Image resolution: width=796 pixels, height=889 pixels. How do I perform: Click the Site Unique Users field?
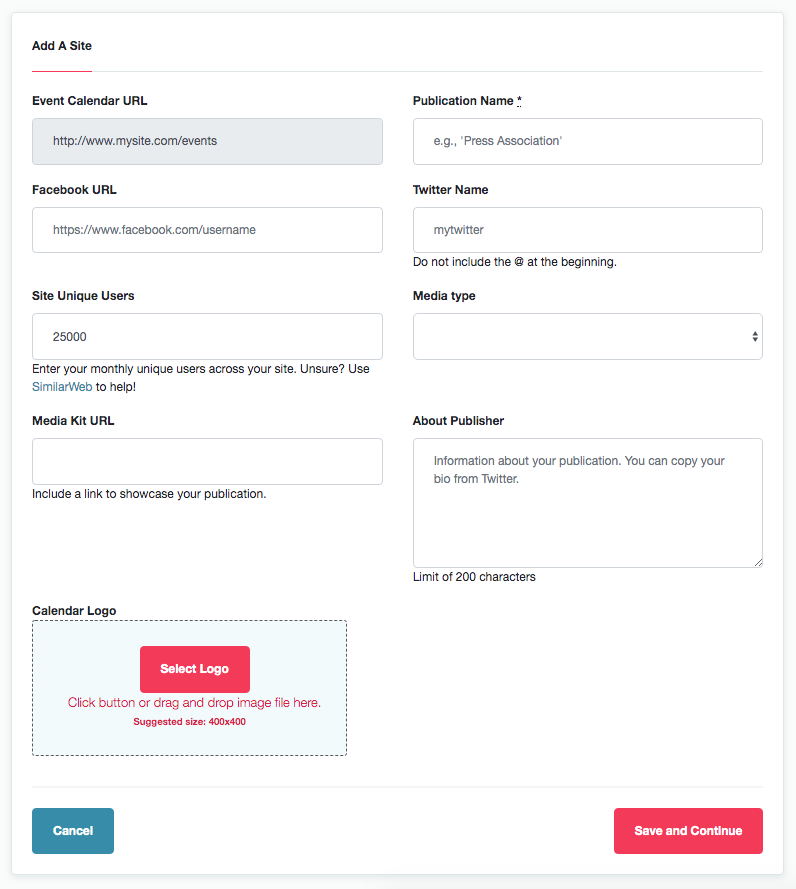[207, 336]
